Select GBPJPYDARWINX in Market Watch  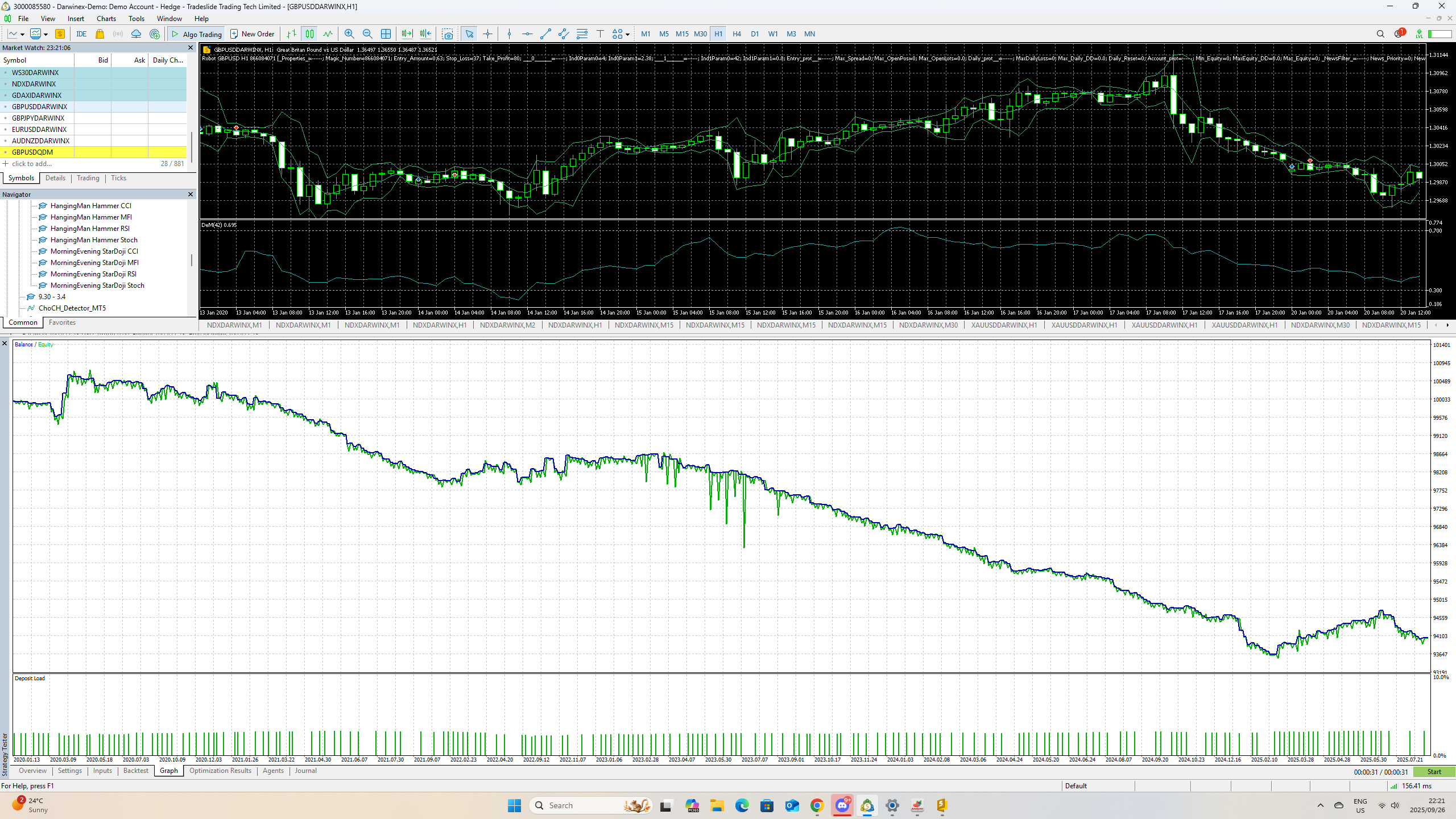pos(38,118)
